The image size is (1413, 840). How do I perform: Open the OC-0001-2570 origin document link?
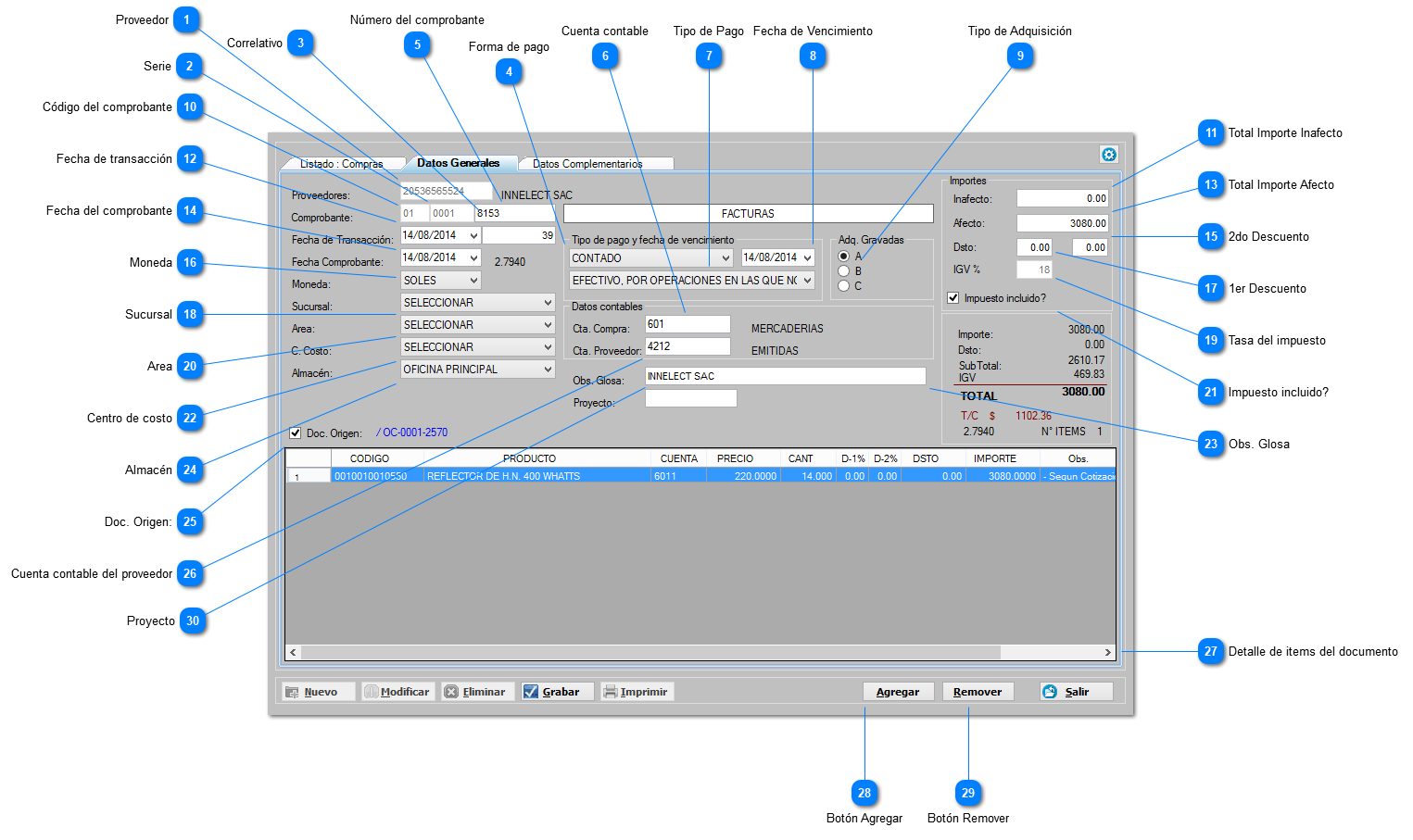412,433
